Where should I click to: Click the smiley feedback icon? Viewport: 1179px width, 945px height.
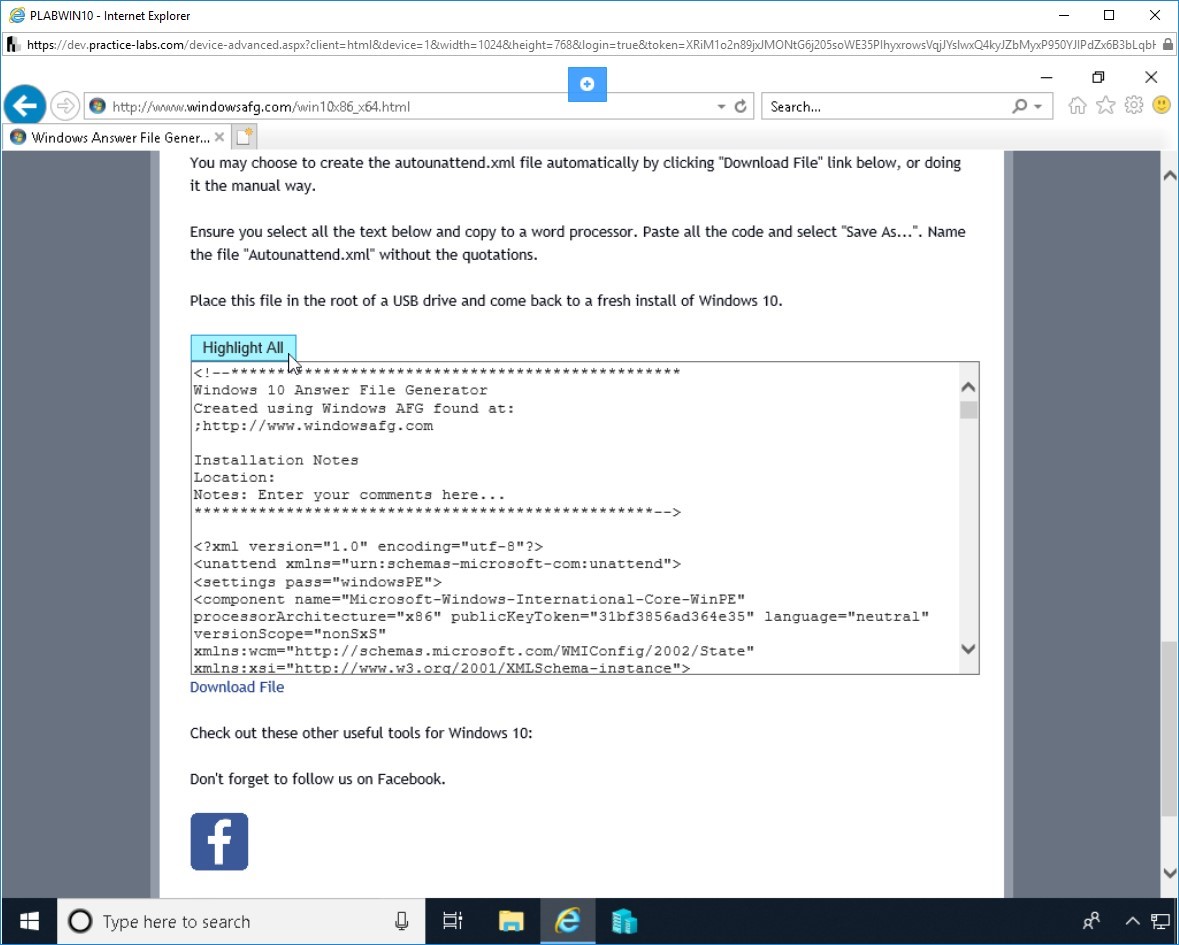[x=1161, y=105]
